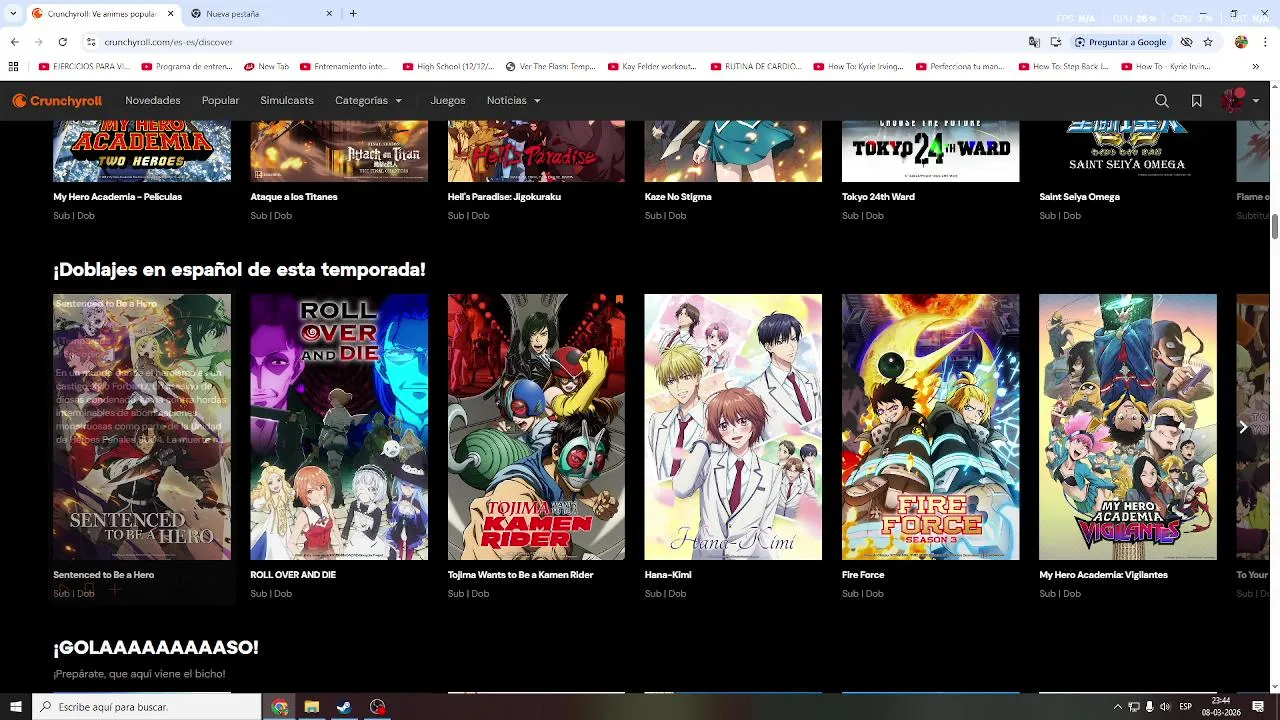Image resolution: width=1280 pixels, height=720 pixels.
Task: Open the New Tab bookmark
Action: click(266, 67)
